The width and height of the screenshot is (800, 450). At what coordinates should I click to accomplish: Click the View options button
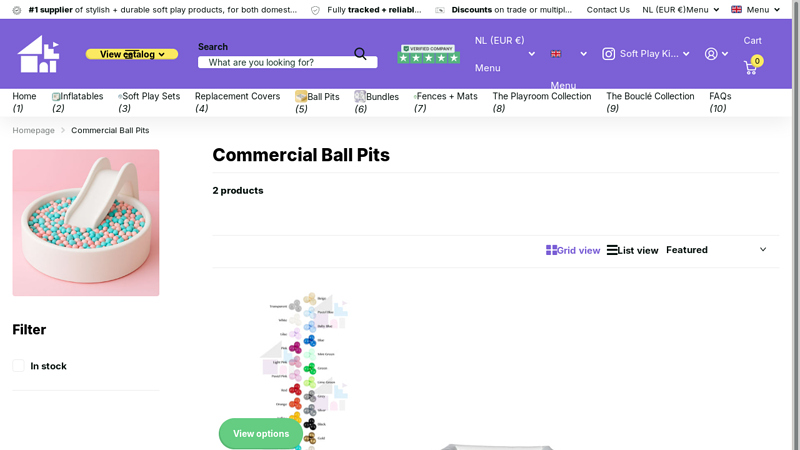261,434
